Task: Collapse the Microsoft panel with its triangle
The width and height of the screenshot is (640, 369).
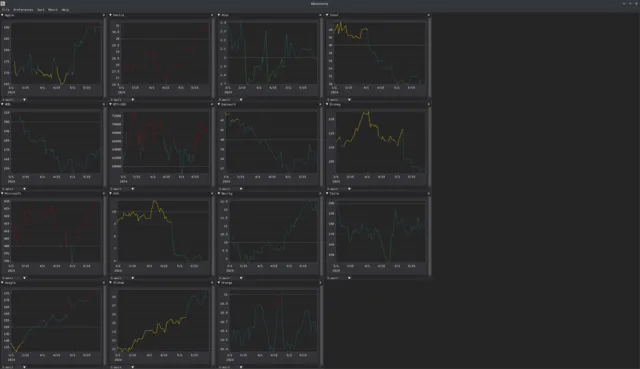Action: (2, 193)
